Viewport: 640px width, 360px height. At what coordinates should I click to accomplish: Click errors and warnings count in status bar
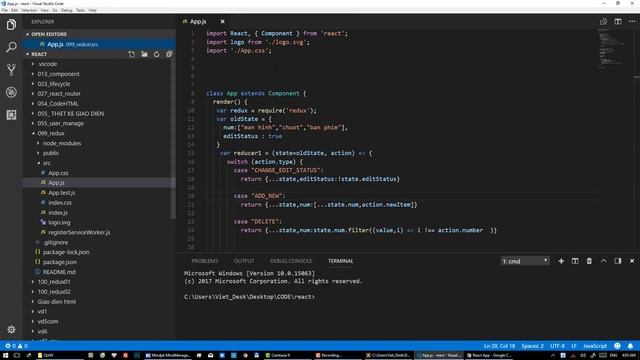point(16,346)
